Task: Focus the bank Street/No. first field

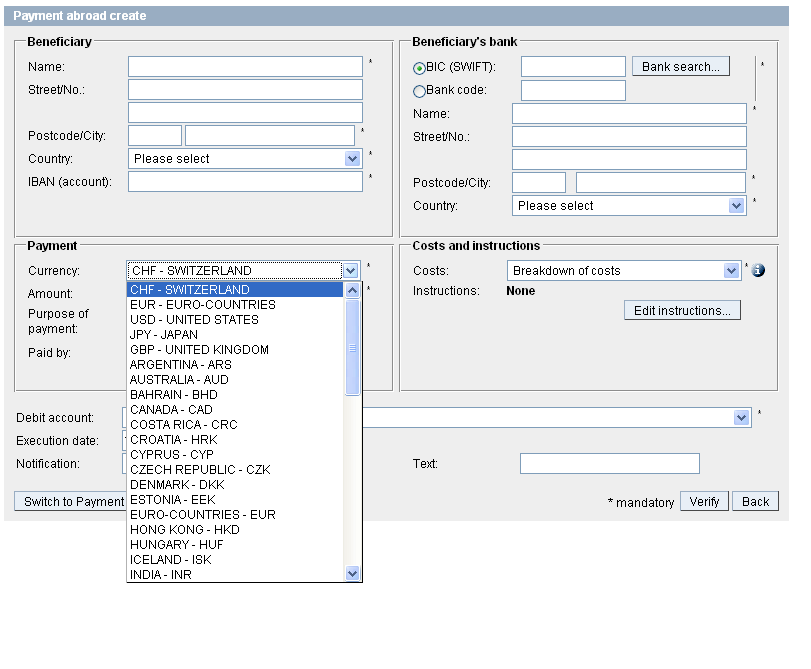Action: (x=629, y=137)
